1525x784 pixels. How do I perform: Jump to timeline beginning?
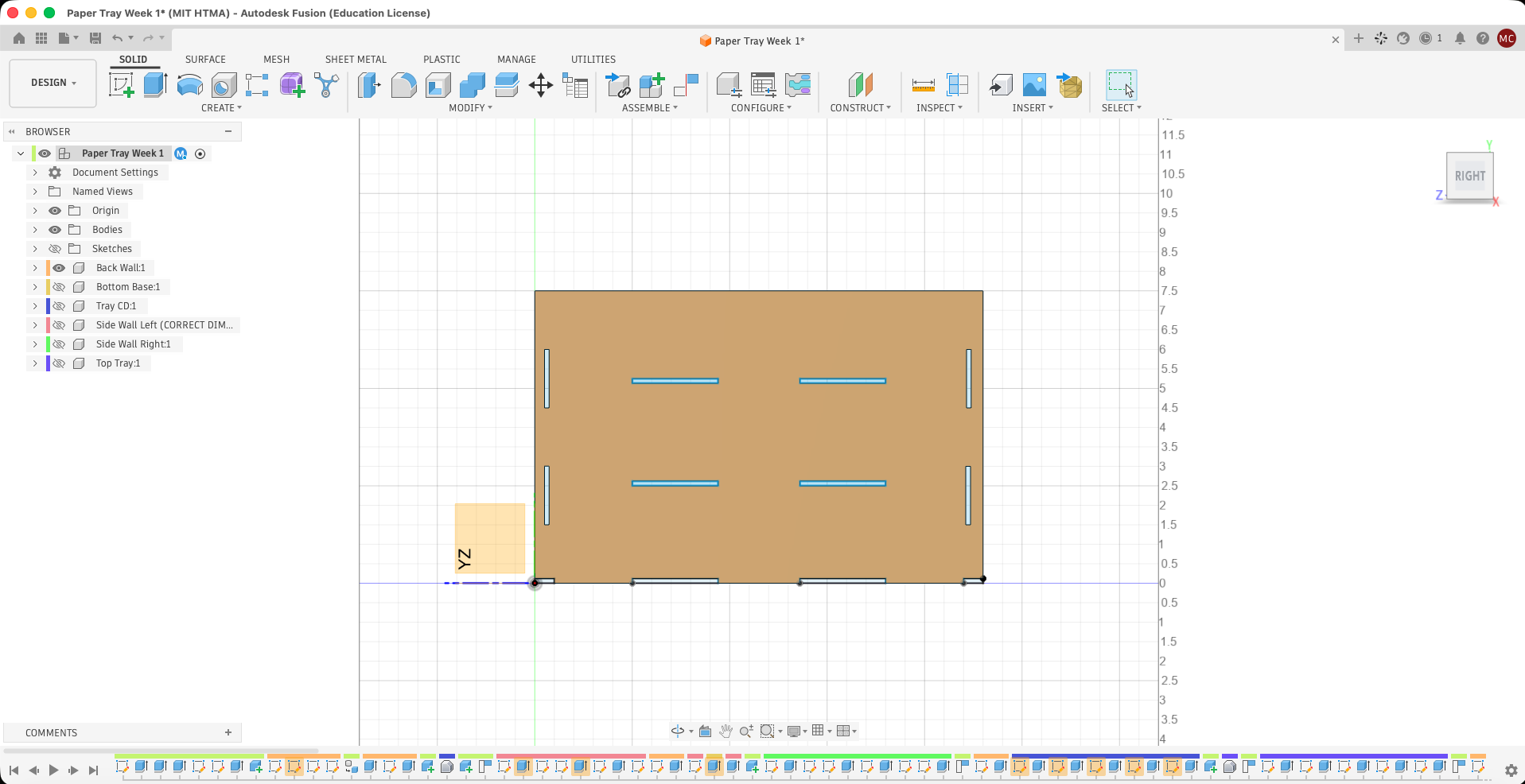pos(14,770)
